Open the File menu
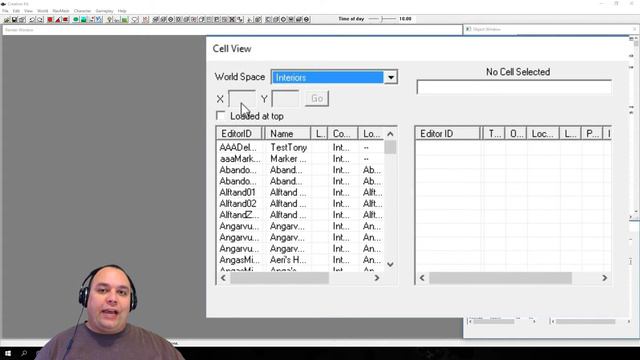 (5, 11)
